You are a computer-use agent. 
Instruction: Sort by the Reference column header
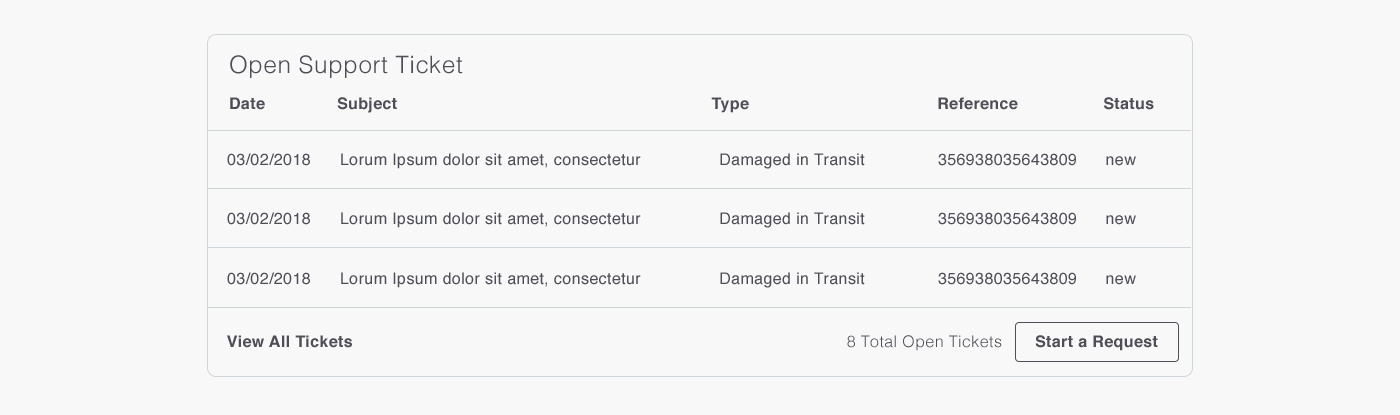pos(977,104)
